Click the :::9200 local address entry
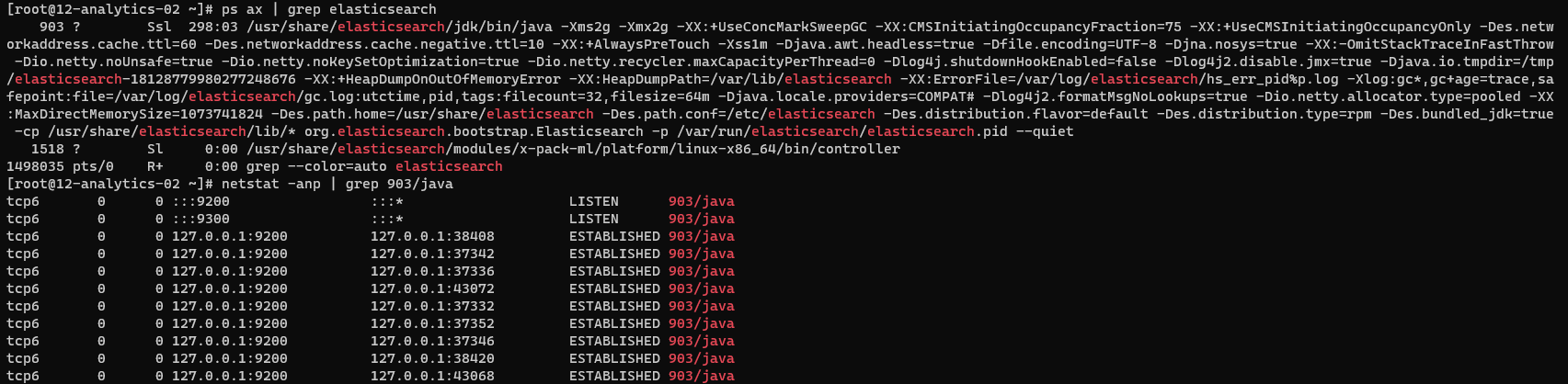This screenshot has height=384, width=1568. (200, 201)
